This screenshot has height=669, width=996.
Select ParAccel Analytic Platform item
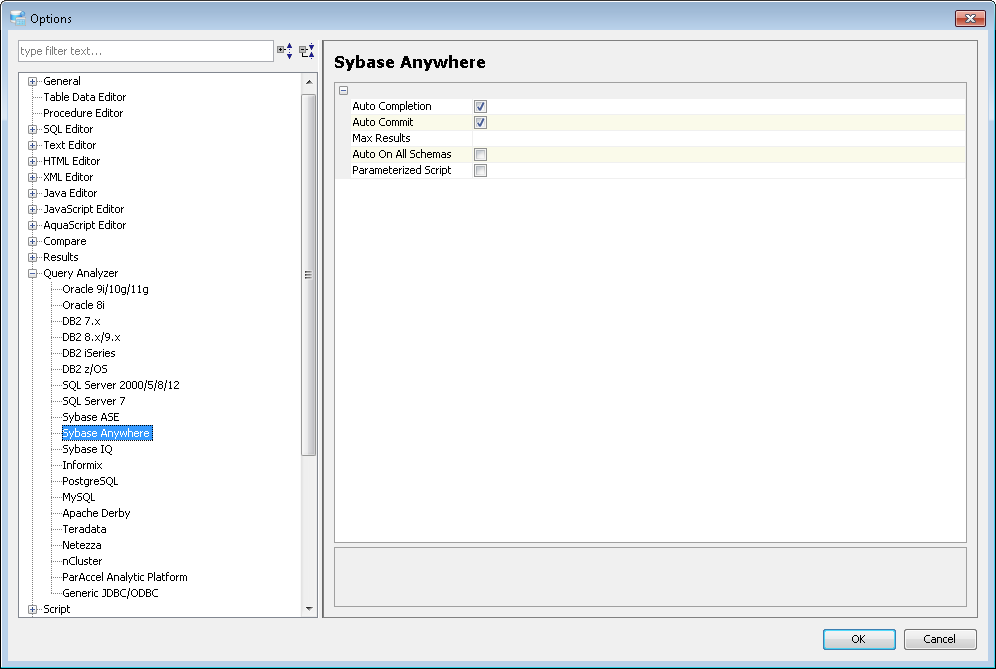(x=125, y=577)
